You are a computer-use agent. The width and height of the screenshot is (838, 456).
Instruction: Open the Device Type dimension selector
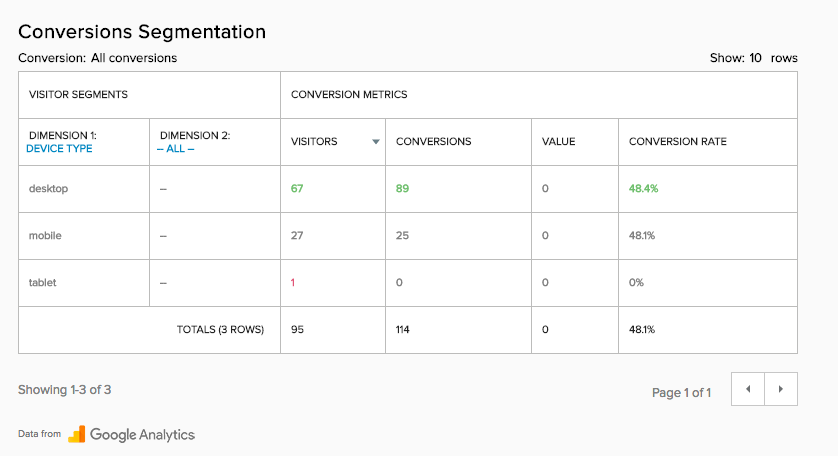59,149
